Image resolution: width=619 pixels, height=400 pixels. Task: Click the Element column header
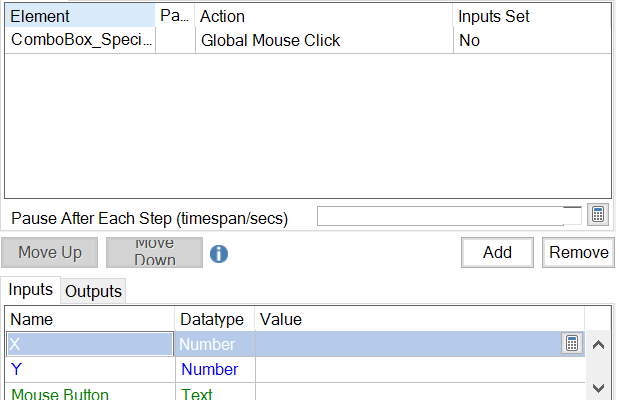coord(81,16)
